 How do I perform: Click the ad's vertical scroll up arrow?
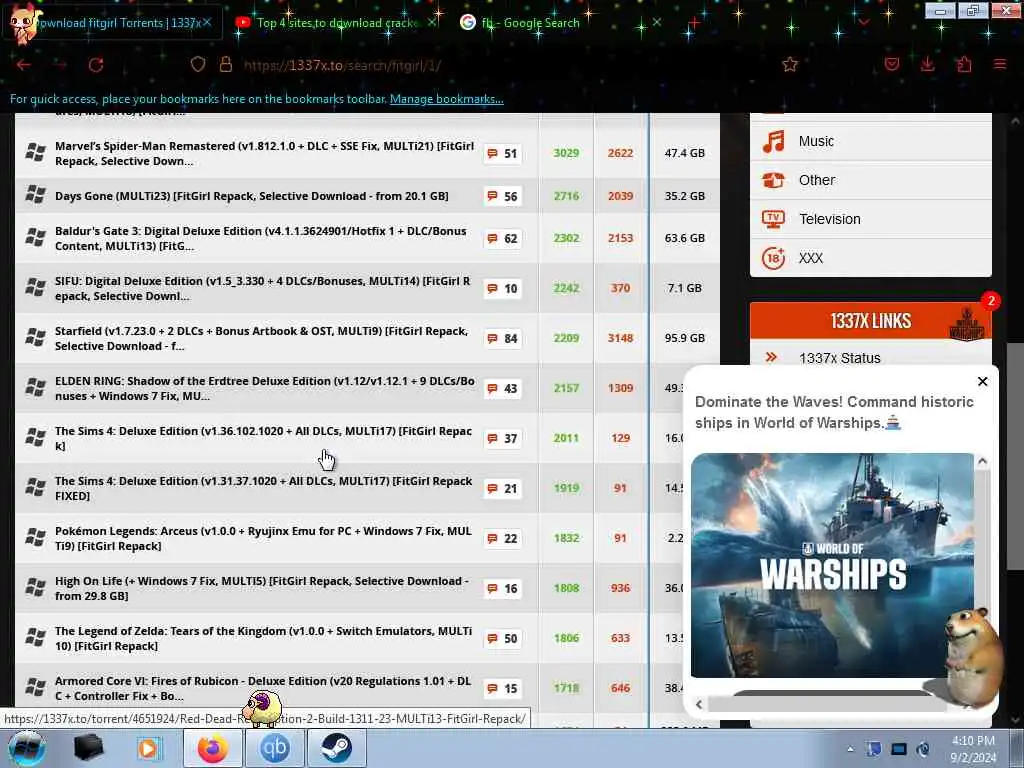tap(982, 462)
